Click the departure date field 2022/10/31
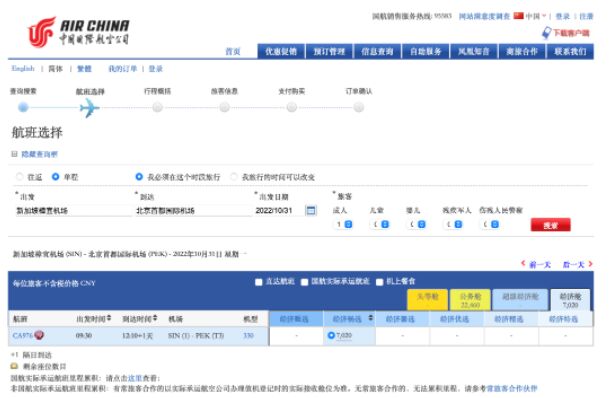 [x=279, y=211]
